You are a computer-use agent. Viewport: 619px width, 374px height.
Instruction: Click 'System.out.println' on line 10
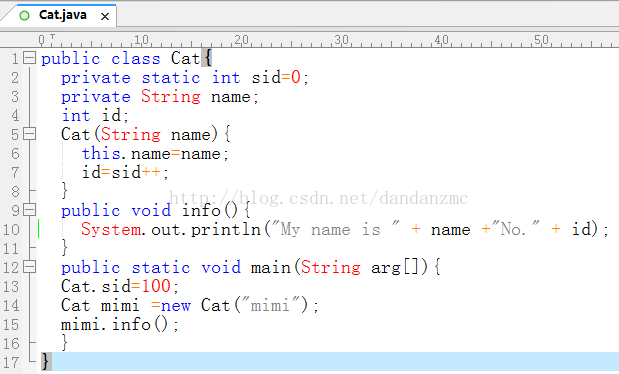tap(171, 229)
